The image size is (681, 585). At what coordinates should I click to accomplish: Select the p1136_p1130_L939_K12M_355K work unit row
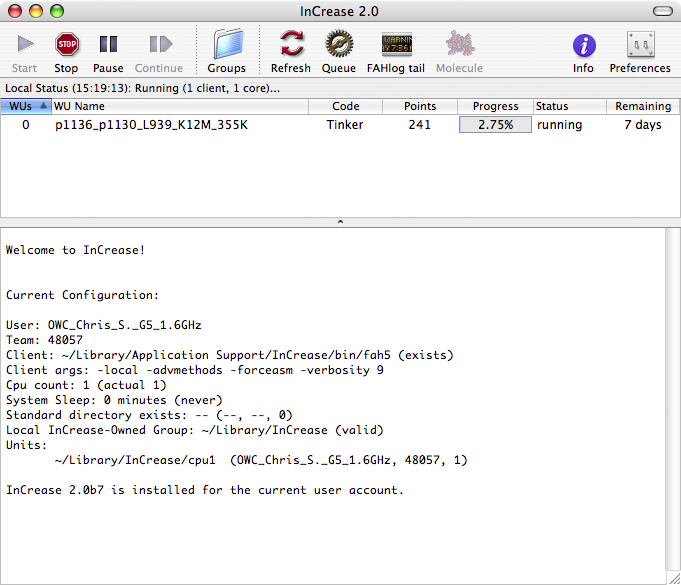(152, 125)
